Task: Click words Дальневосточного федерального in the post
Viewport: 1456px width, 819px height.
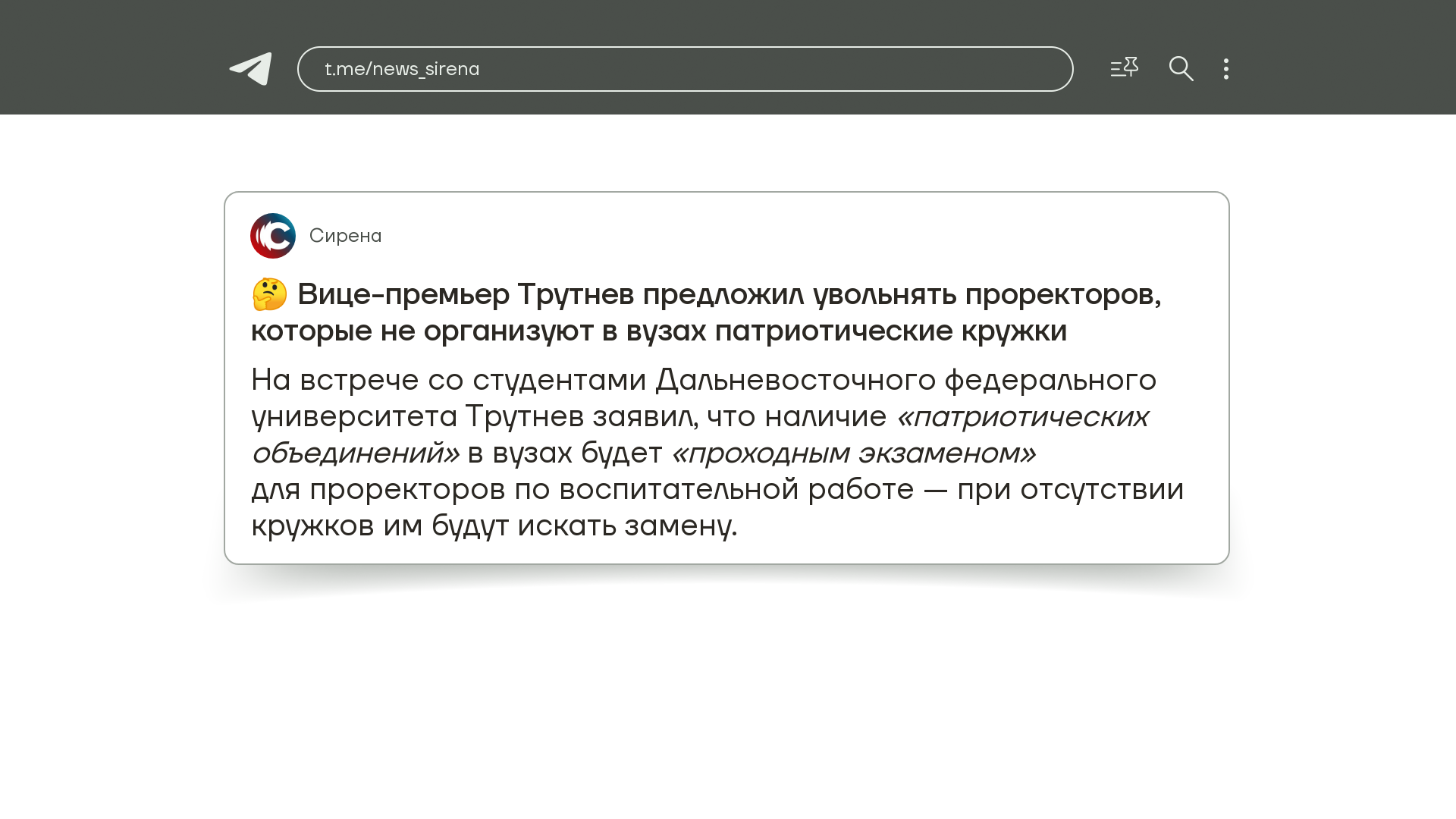Action: point(905,380)
